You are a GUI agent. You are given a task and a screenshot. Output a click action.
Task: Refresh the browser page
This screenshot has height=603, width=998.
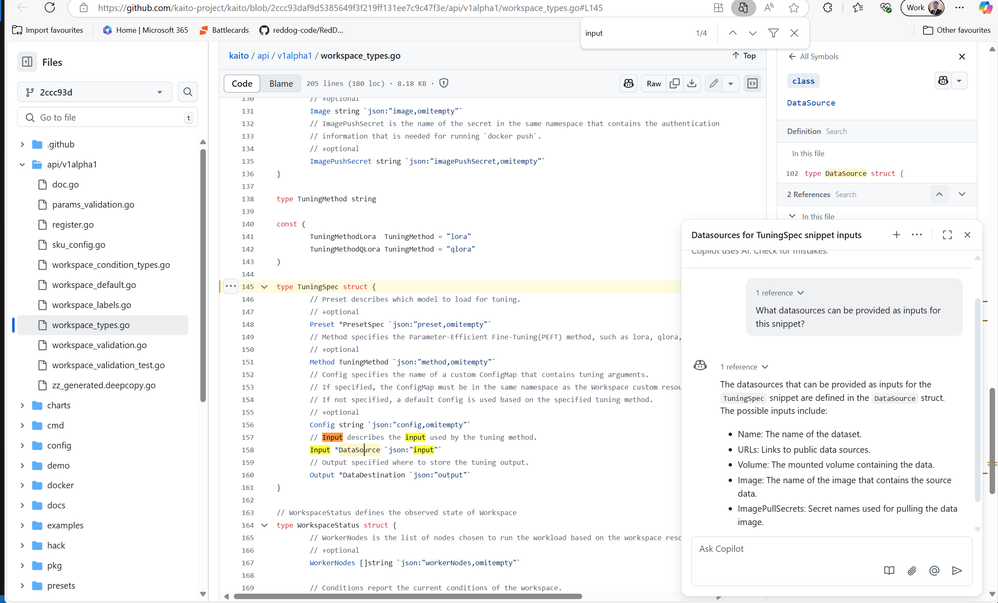coord(50,8)
